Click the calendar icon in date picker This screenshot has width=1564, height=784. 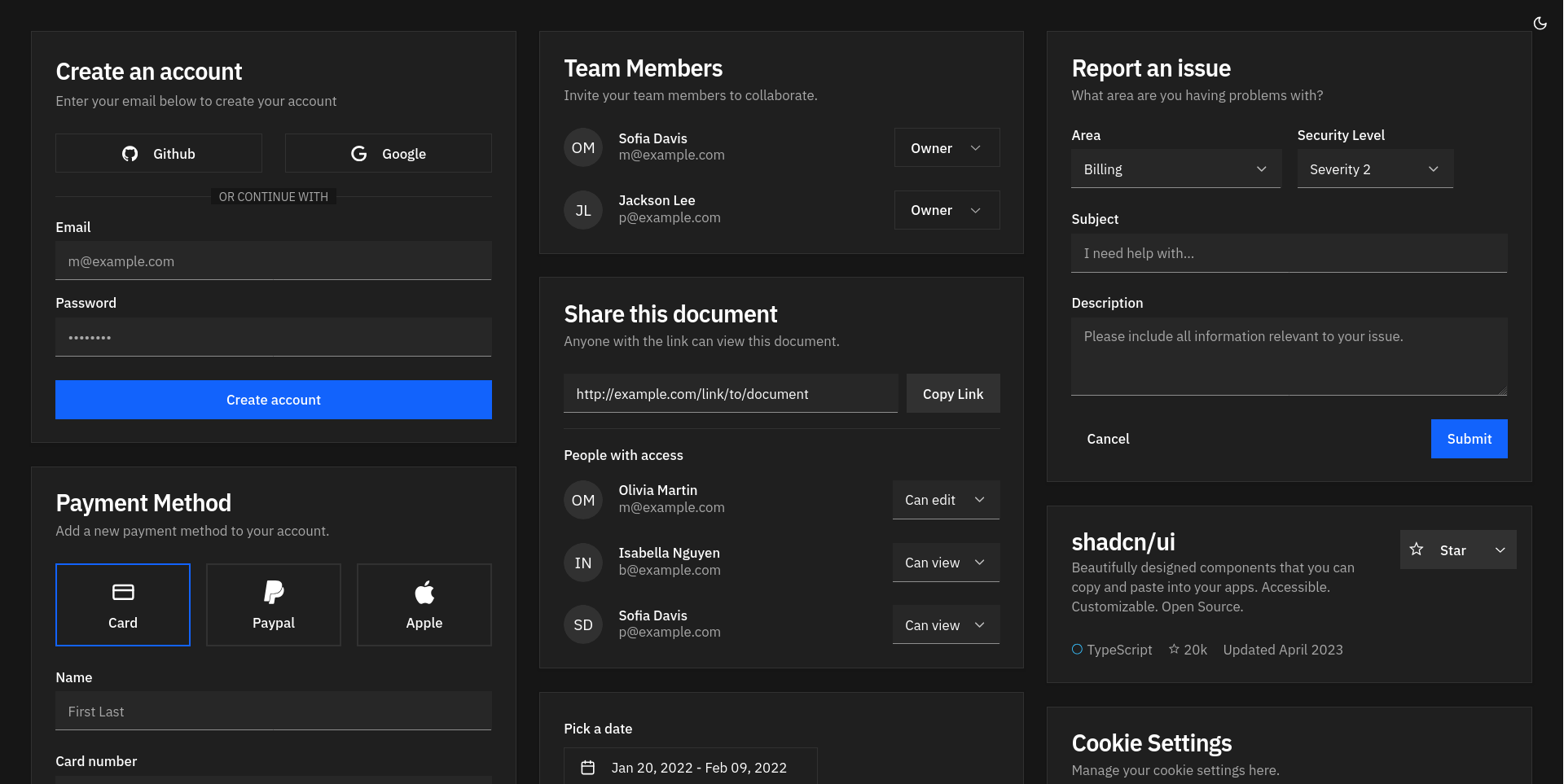pyautogui.click(x=587, y=768)
